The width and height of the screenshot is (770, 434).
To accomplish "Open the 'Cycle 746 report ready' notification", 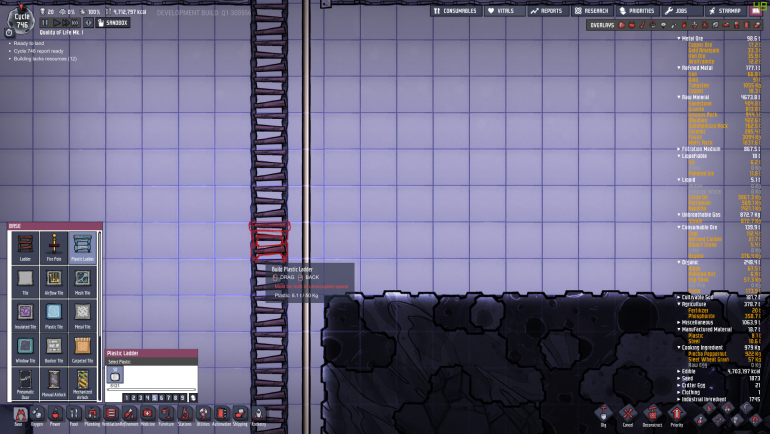I will (x=38, y=51).
